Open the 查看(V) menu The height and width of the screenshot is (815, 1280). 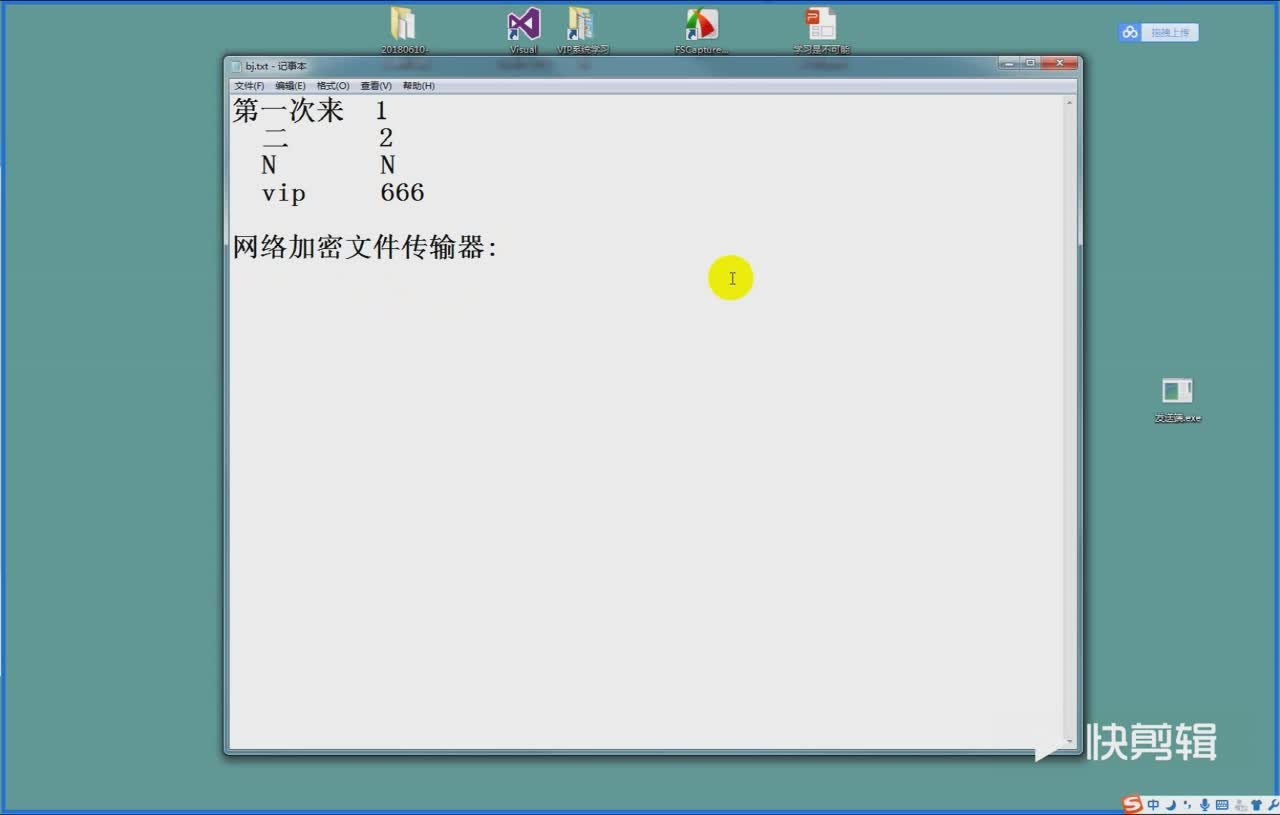[x=376, y=86]
